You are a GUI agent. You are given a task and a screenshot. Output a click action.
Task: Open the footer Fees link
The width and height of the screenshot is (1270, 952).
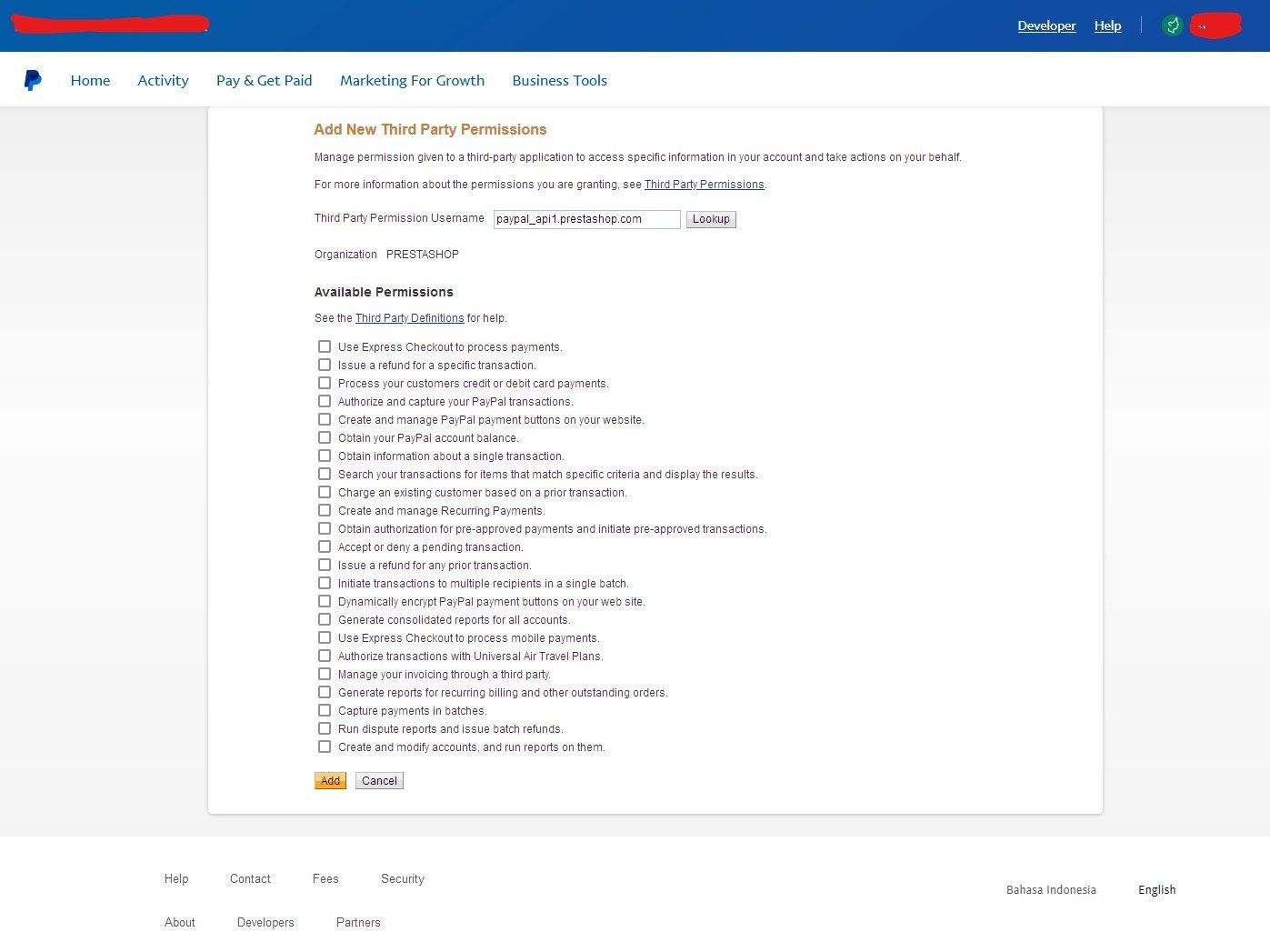pyautogui.click(x=325, y=879)
